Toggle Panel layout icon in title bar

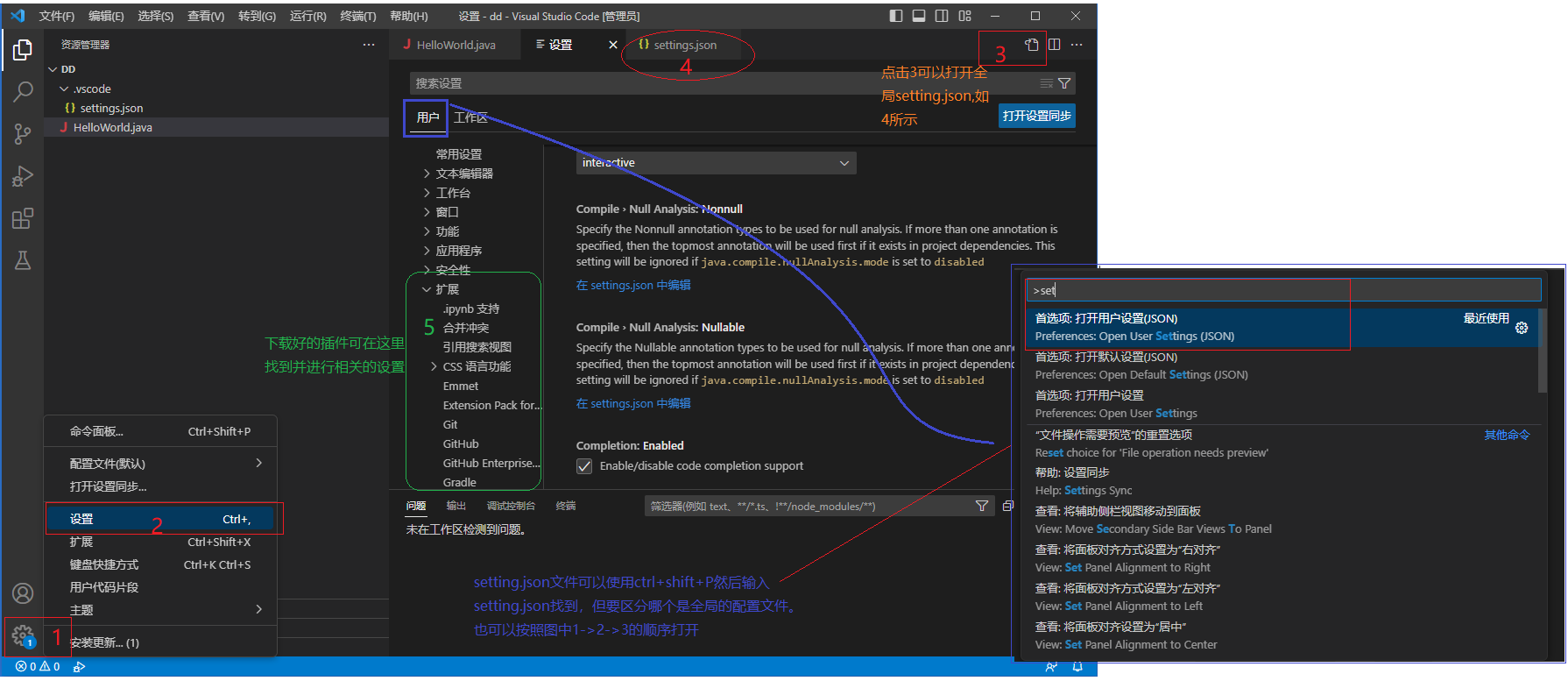tap(919, 16)
